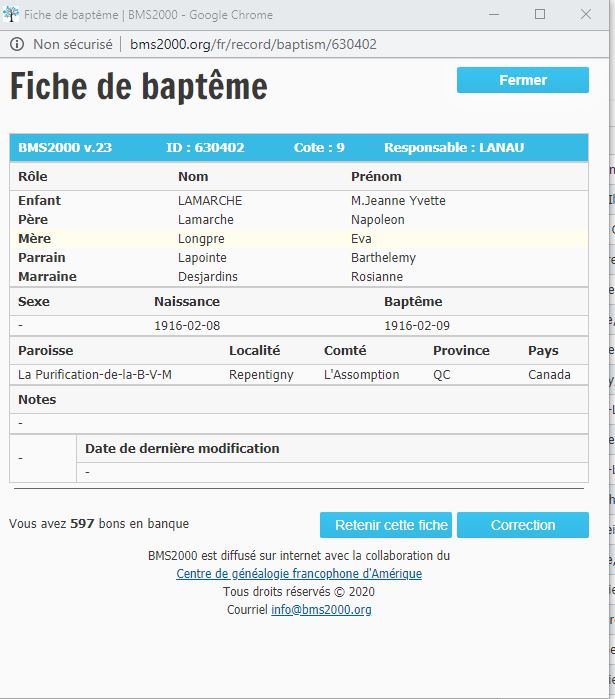Click Responsable : LANAU header text
This screenshot has width=615, height=699.
454,148
